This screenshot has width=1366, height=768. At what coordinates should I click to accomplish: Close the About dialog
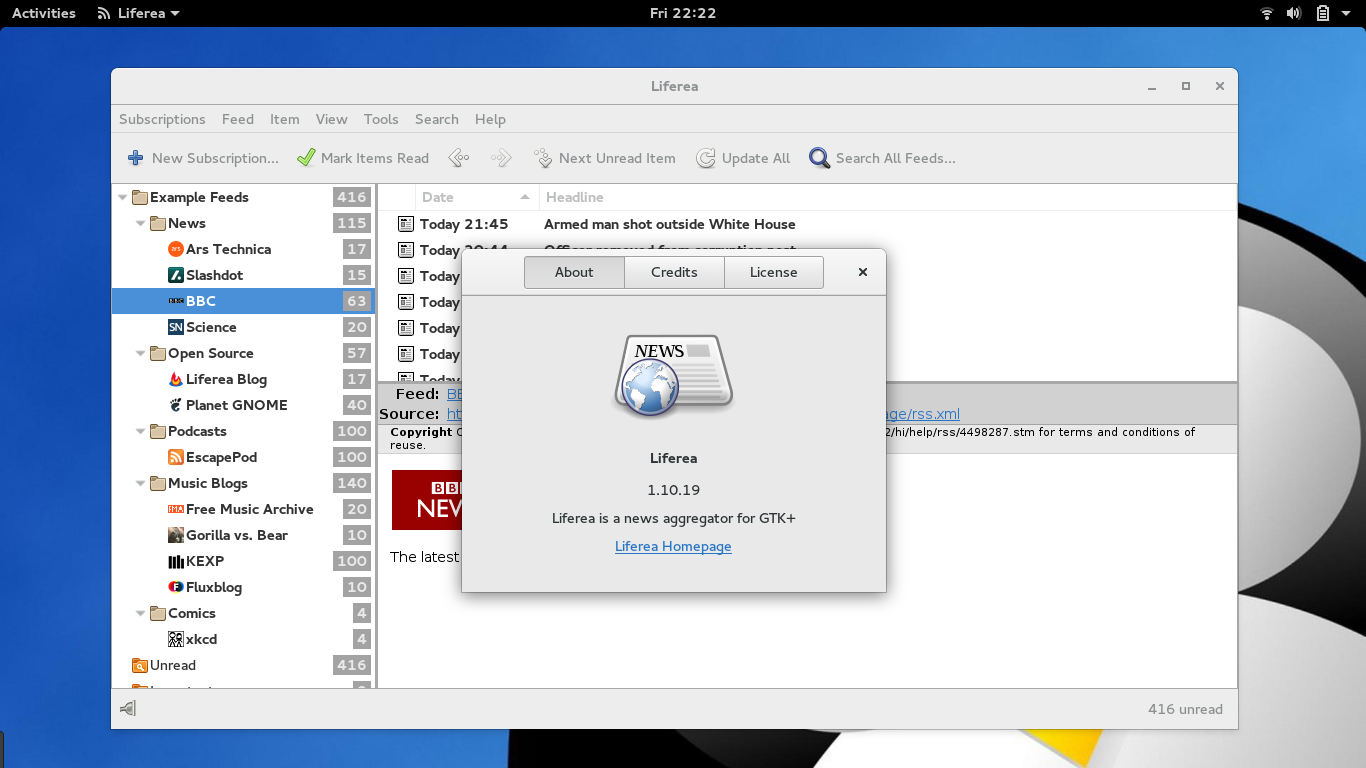(863, 272)
